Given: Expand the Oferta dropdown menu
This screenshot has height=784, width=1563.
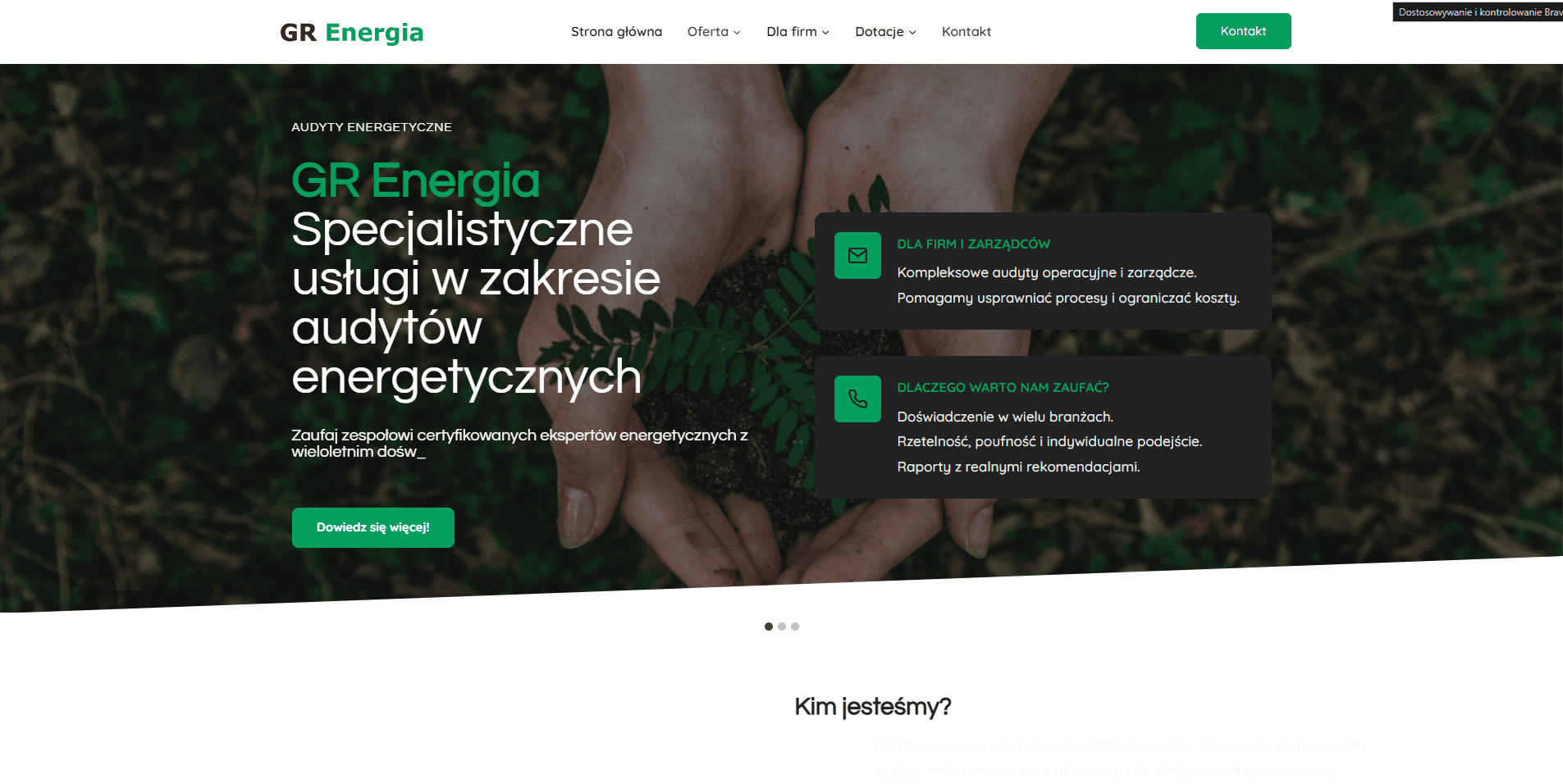Looking at the screenshot, I should [714, 32].
